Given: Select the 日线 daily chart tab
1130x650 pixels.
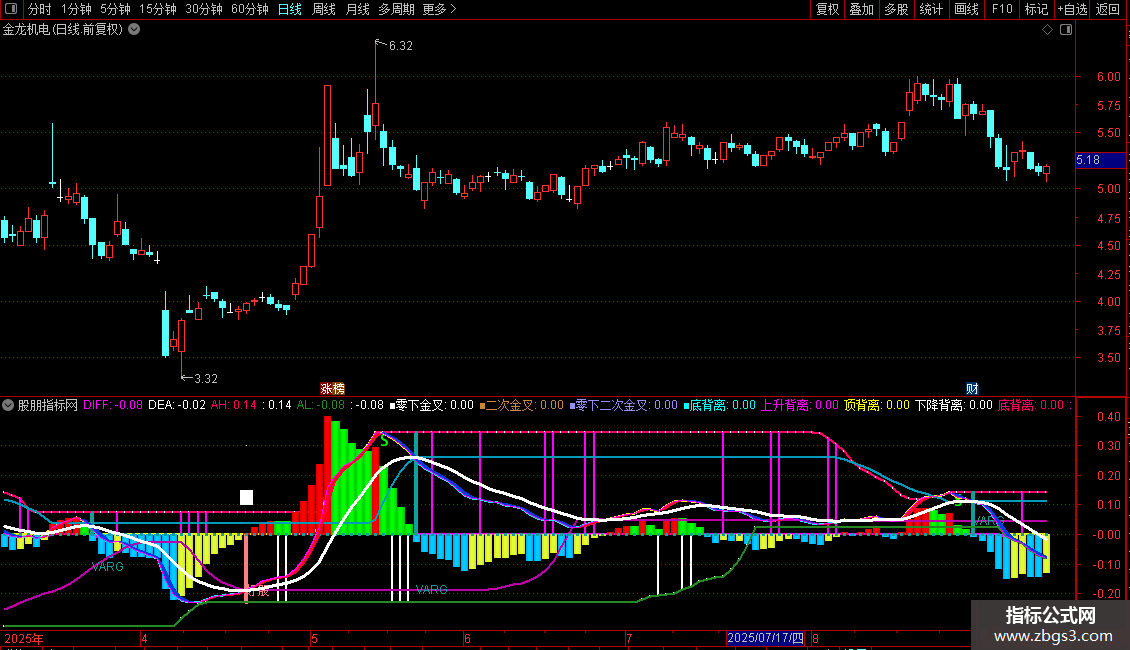Looking at the screenshot, I should pyautogui.click(x=290, y=9).
